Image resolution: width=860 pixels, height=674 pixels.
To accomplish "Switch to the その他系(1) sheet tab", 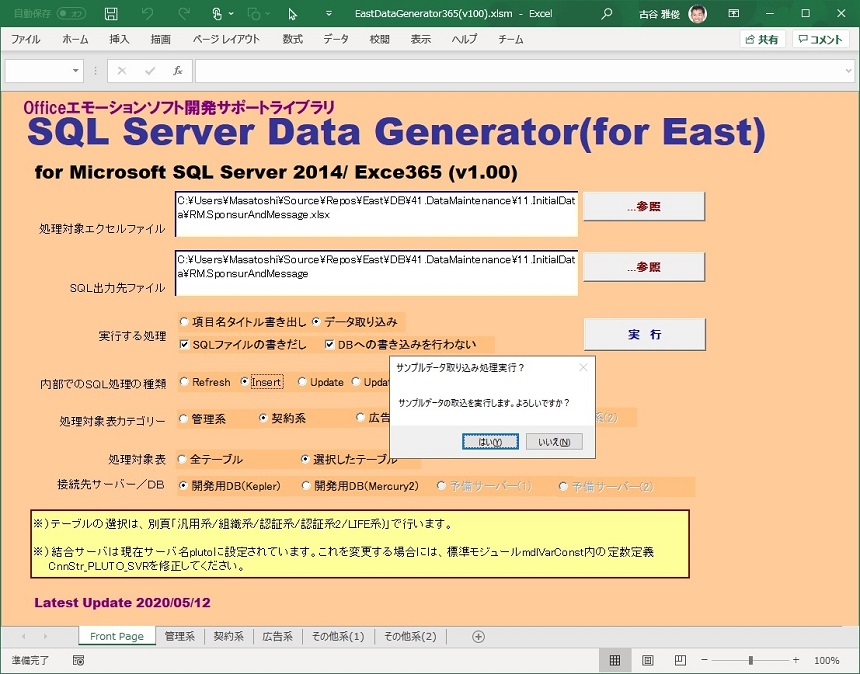I will pyautogui.click(x=338, y=636).
